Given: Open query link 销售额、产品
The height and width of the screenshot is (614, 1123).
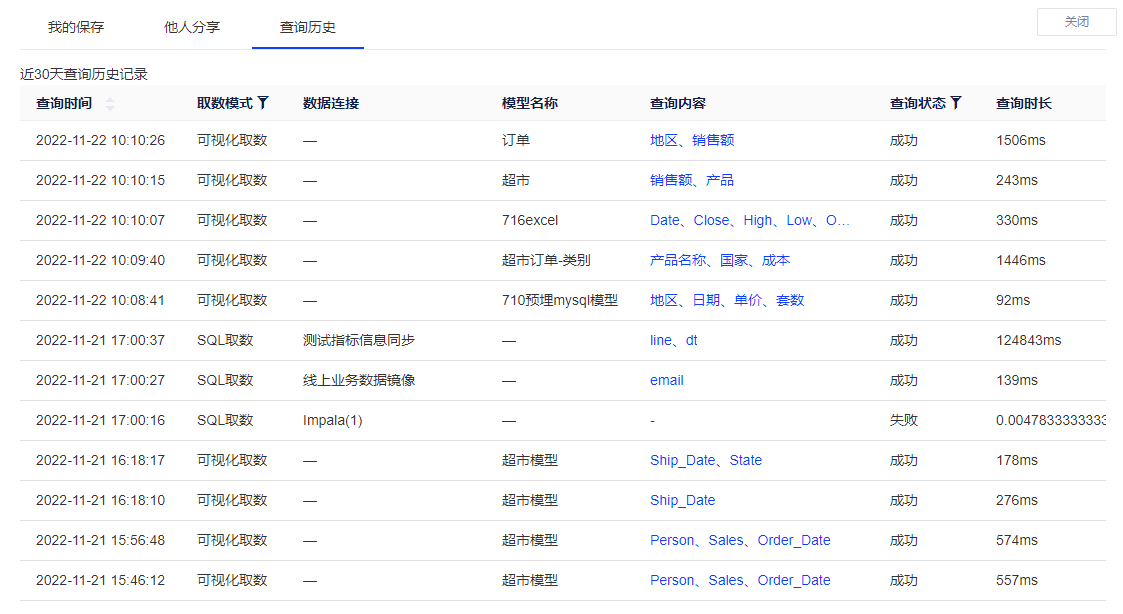Looking at the screenshot, I should (692, 180).
